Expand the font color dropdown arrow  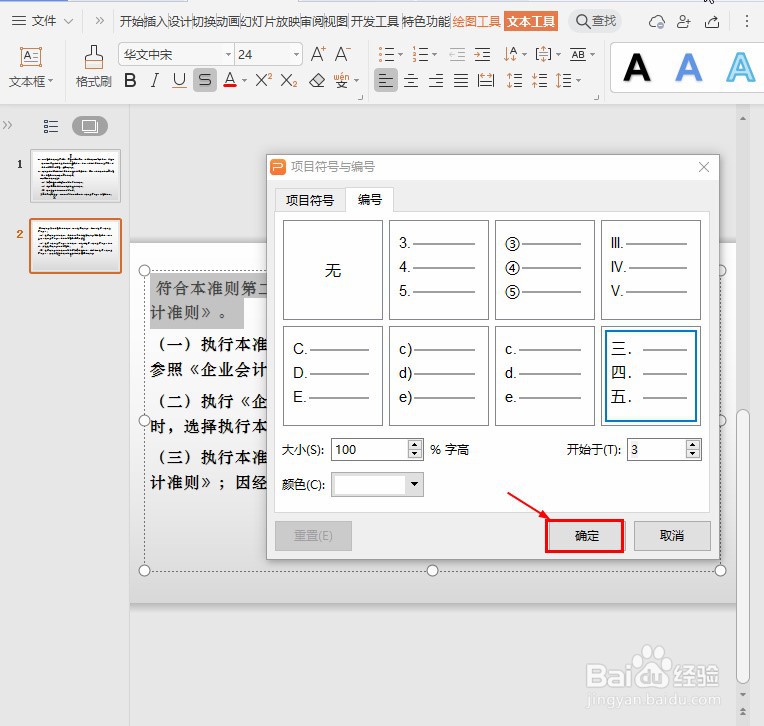(x=245, y=80)
